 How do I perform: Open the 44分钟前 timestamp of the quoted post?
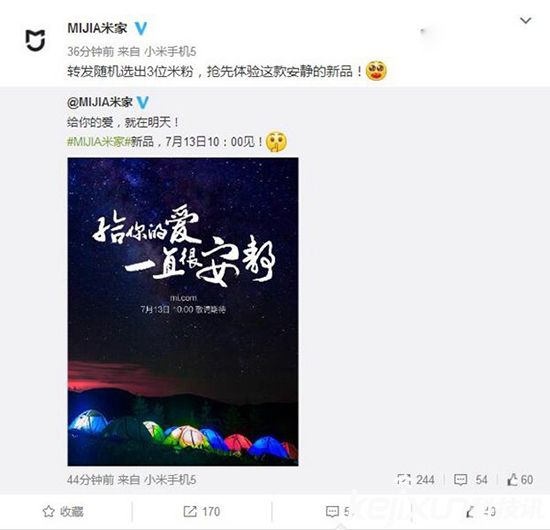click(x=90, y=479)
